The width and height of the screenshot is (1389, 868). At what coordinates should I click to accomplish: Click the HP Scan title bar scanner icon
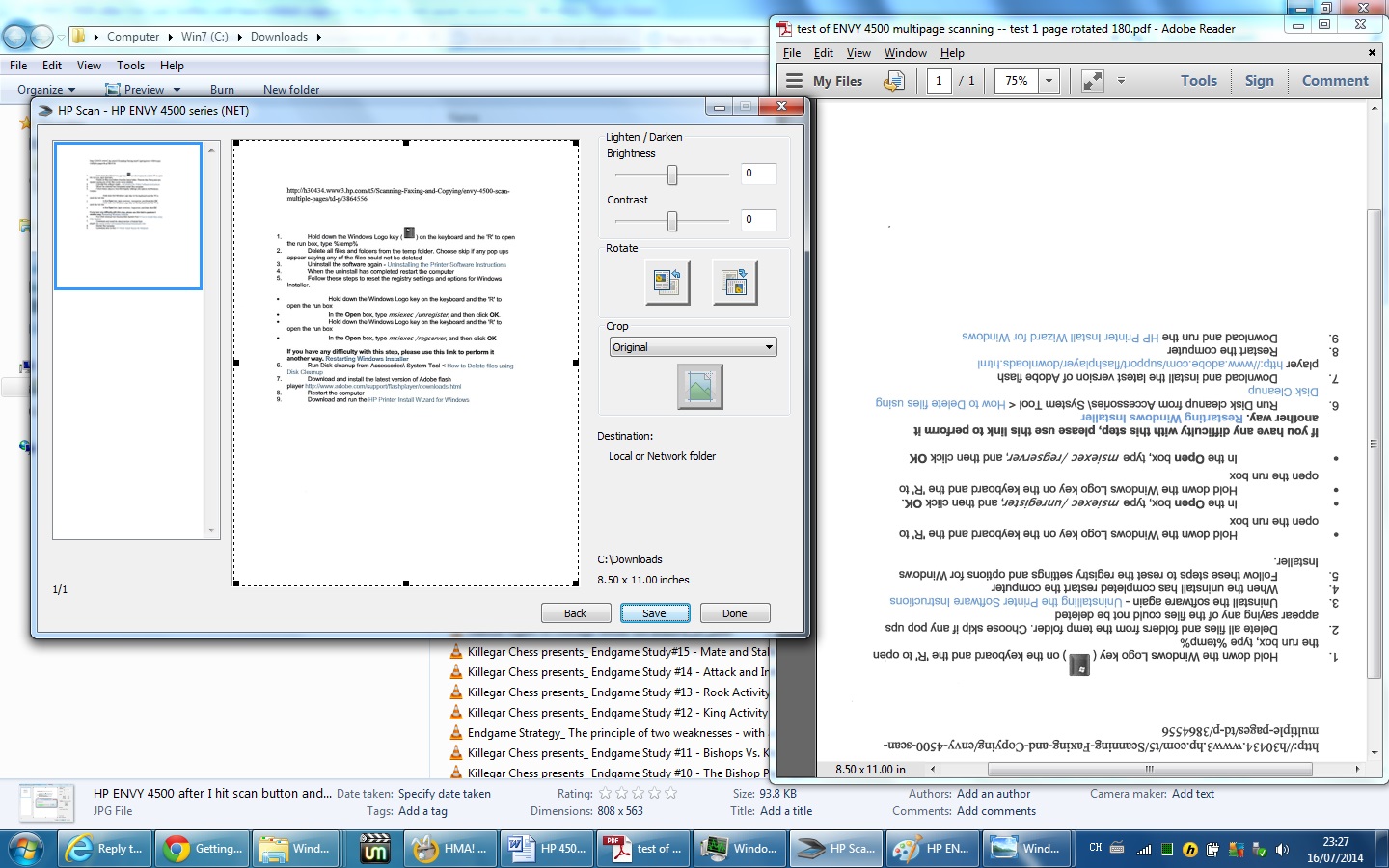click(x=44, y=111)
